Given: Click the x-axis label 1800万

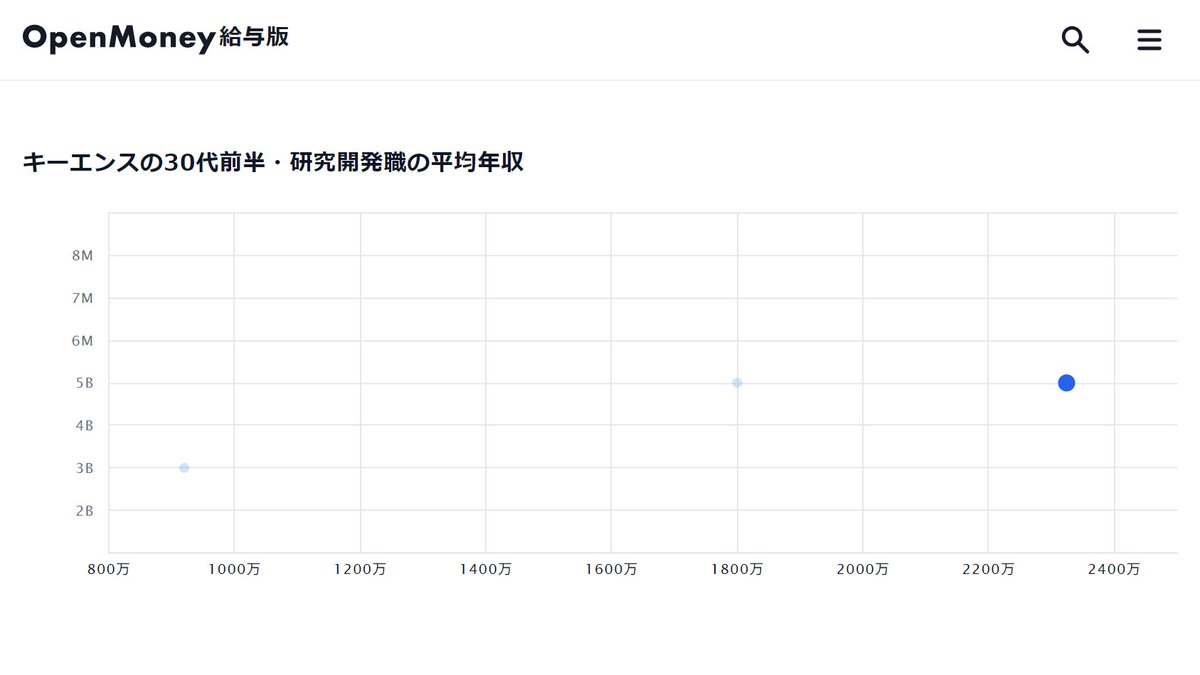Looking at the screenshot, I should pyautogui.click(x=738, y=569).
